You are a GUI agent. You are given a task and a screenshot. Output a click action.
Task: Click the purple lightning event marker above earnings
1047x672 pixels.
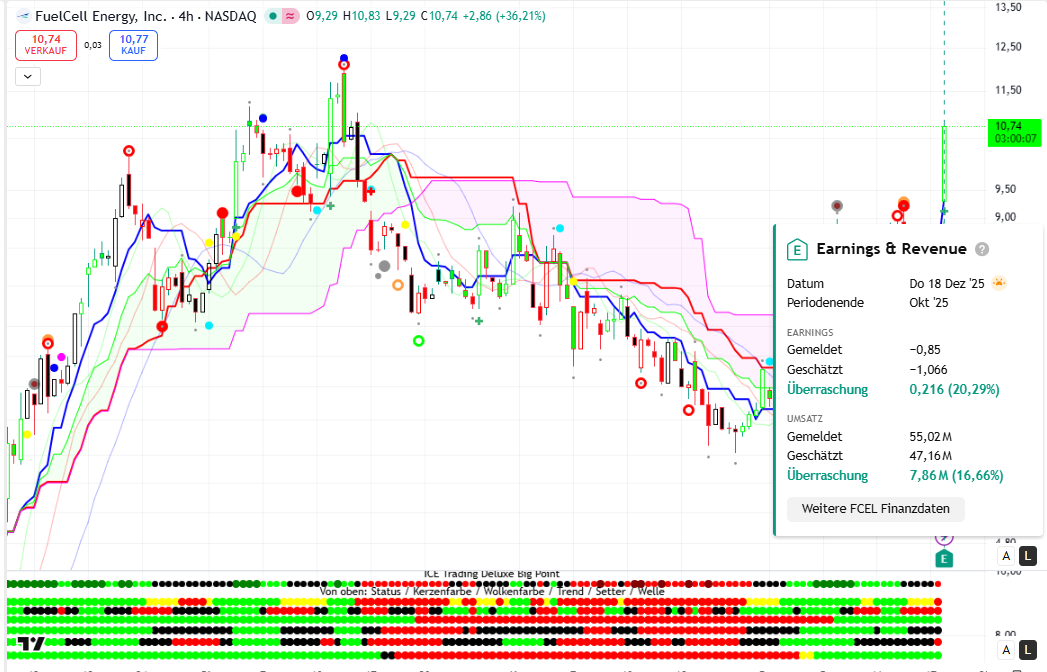coord(943,538)
